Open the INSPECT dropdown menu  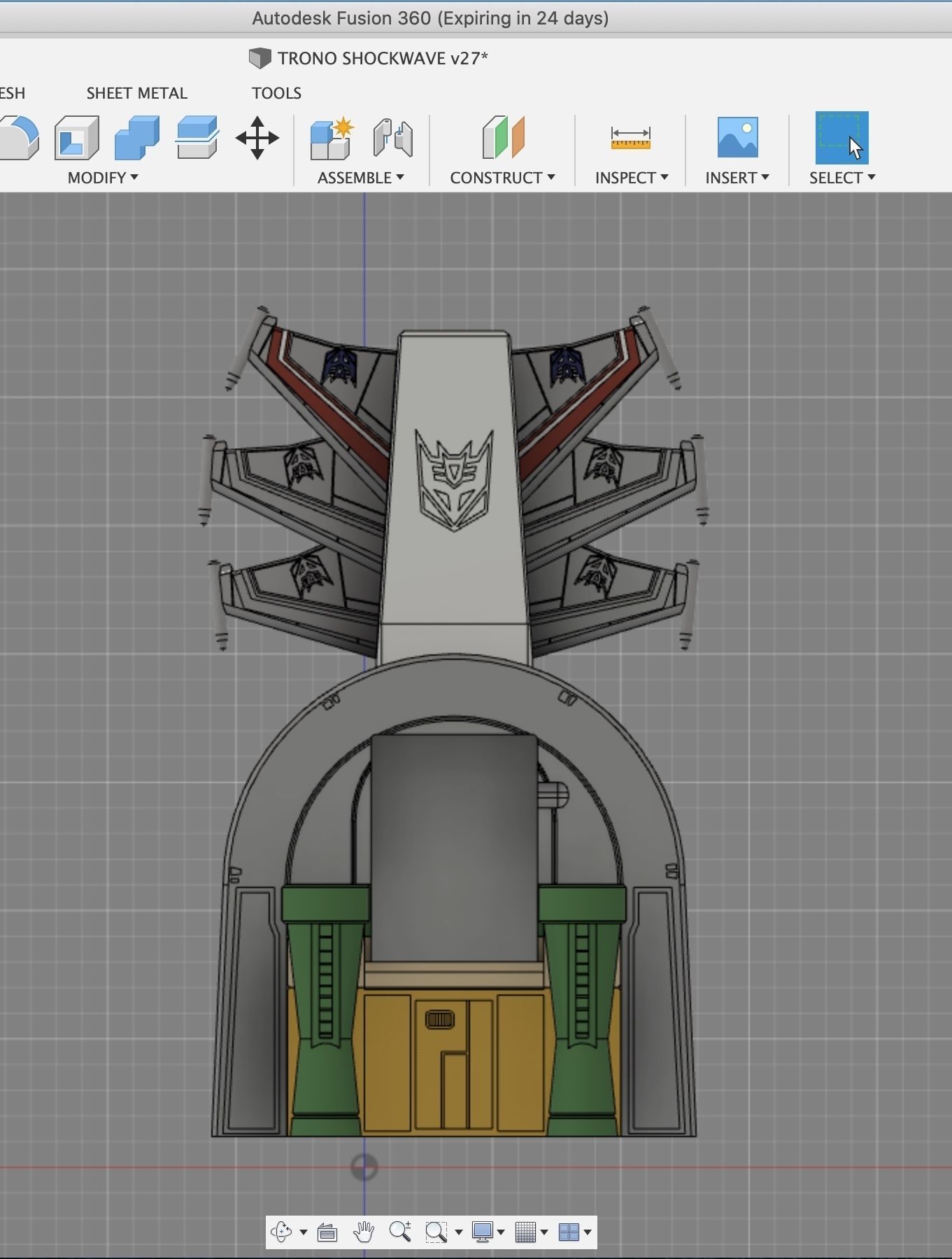(x=632, y=178)
